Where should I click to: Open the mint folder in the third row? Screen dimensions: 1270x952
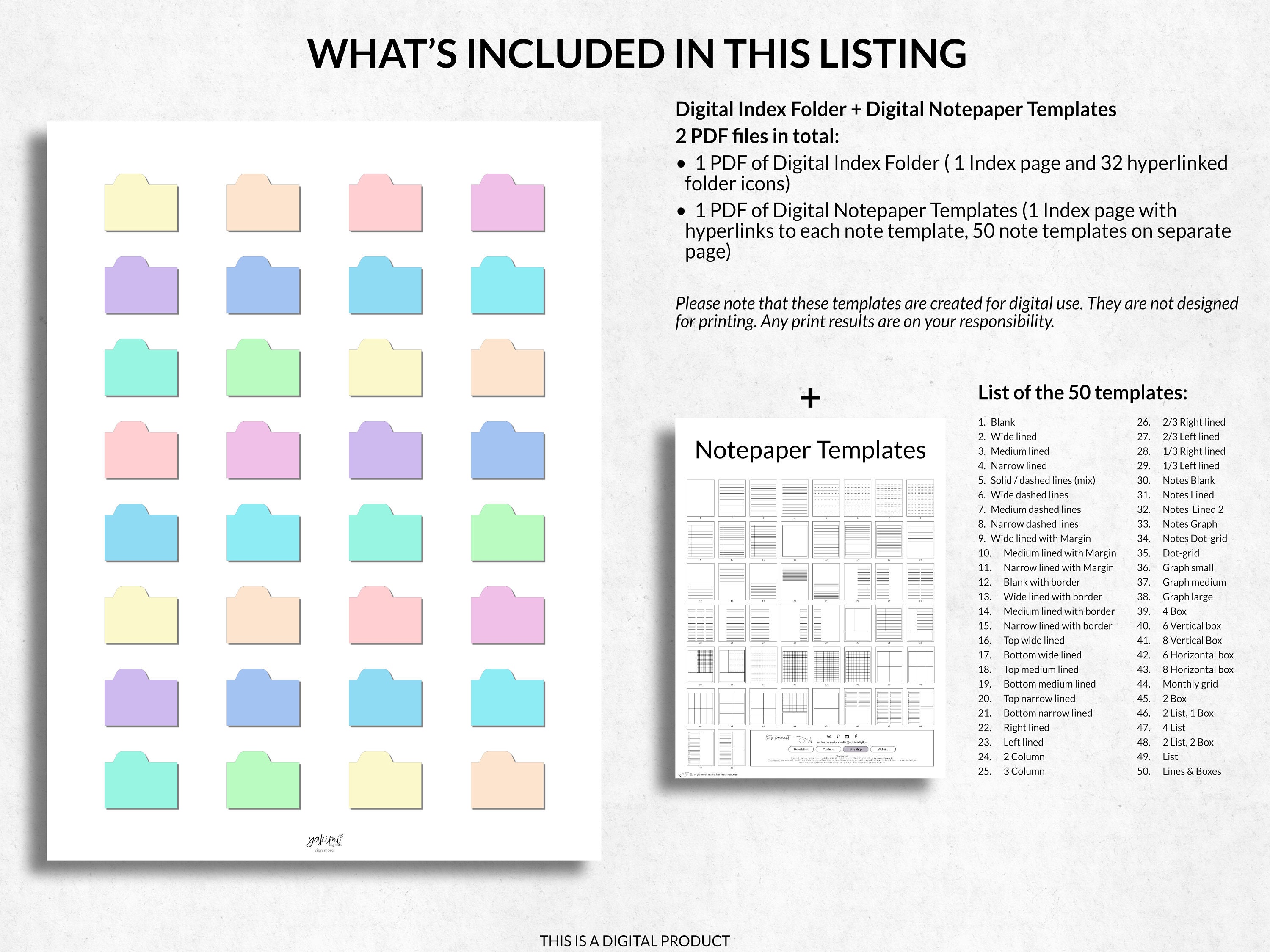point(141,368)
